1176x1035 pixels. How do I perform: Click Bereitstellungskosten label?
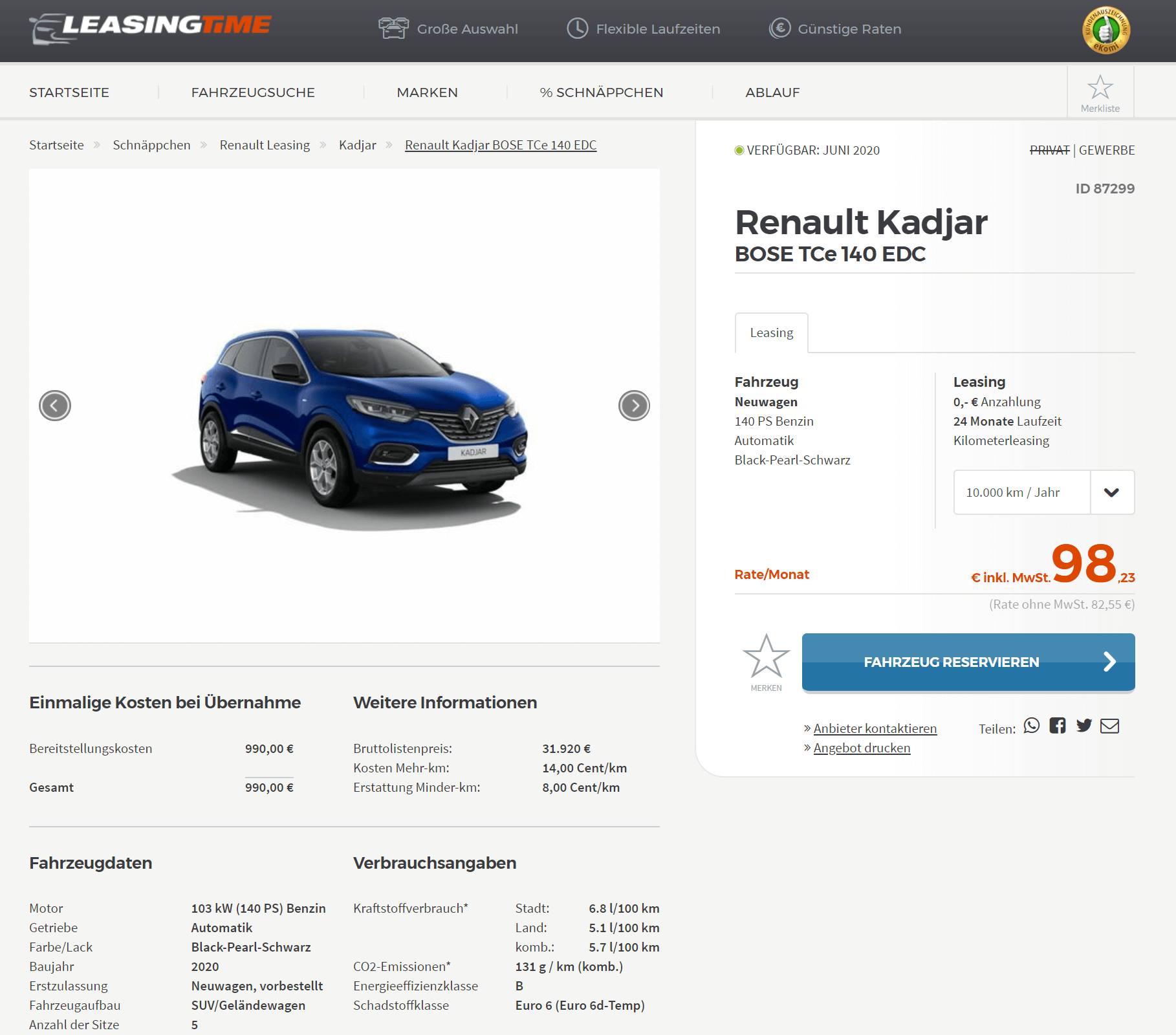pos(91,748)
